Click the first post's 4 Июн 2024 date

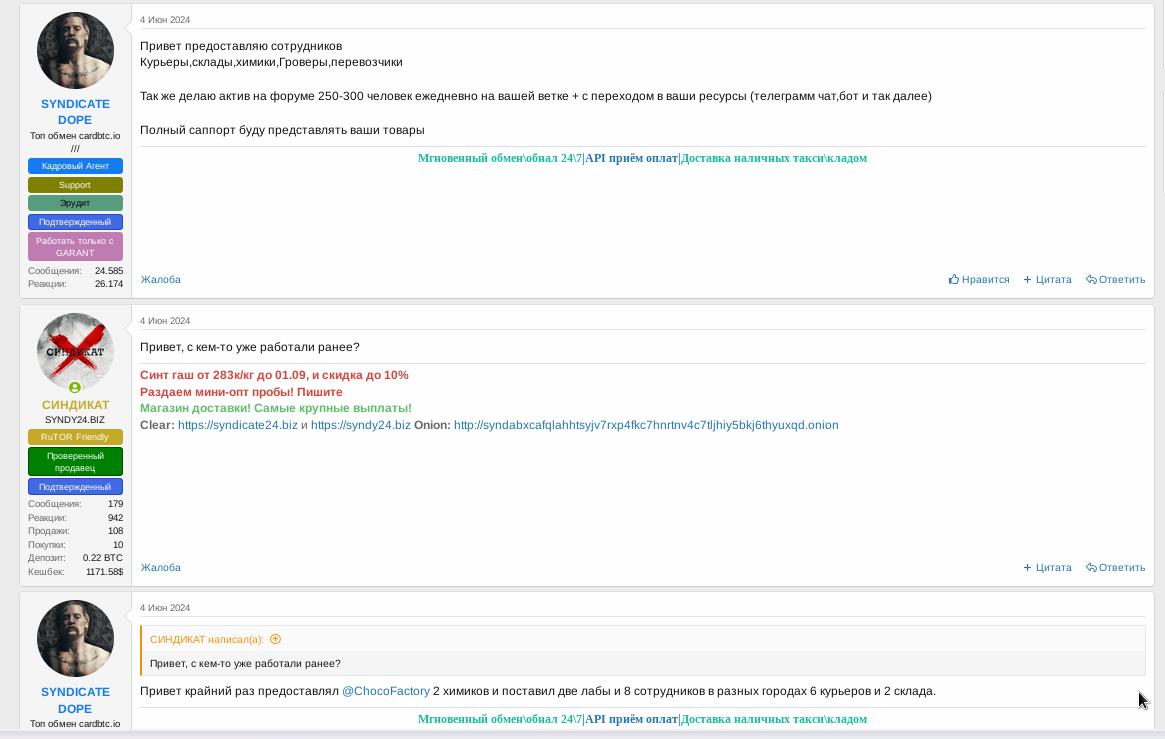(165, 20)
